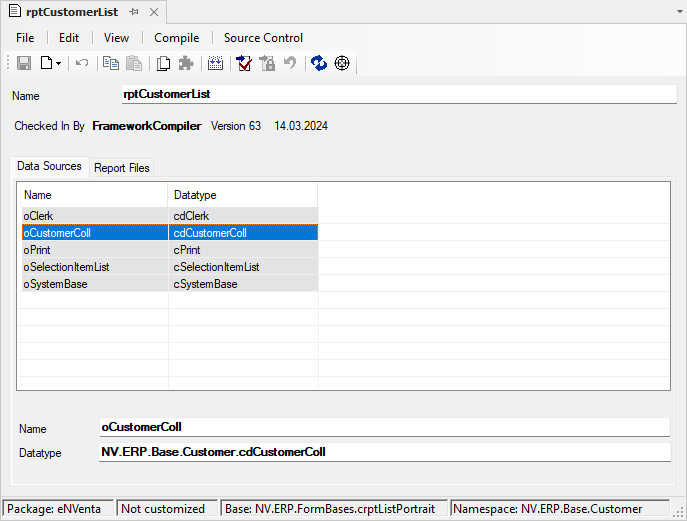Open the Compile menu

[177, 38]
